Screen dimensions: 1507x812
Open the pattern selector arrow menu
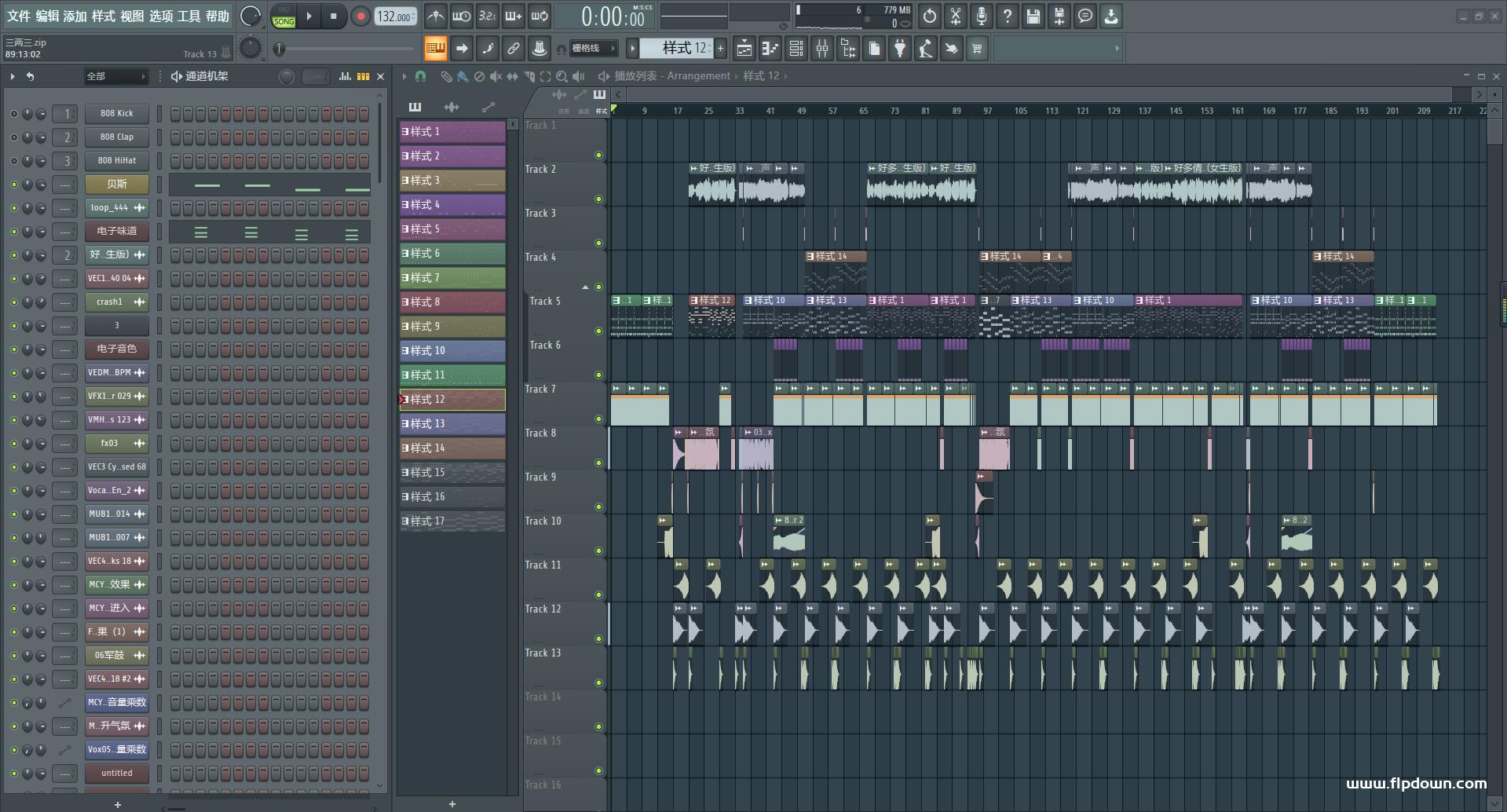tap(632, 49)
